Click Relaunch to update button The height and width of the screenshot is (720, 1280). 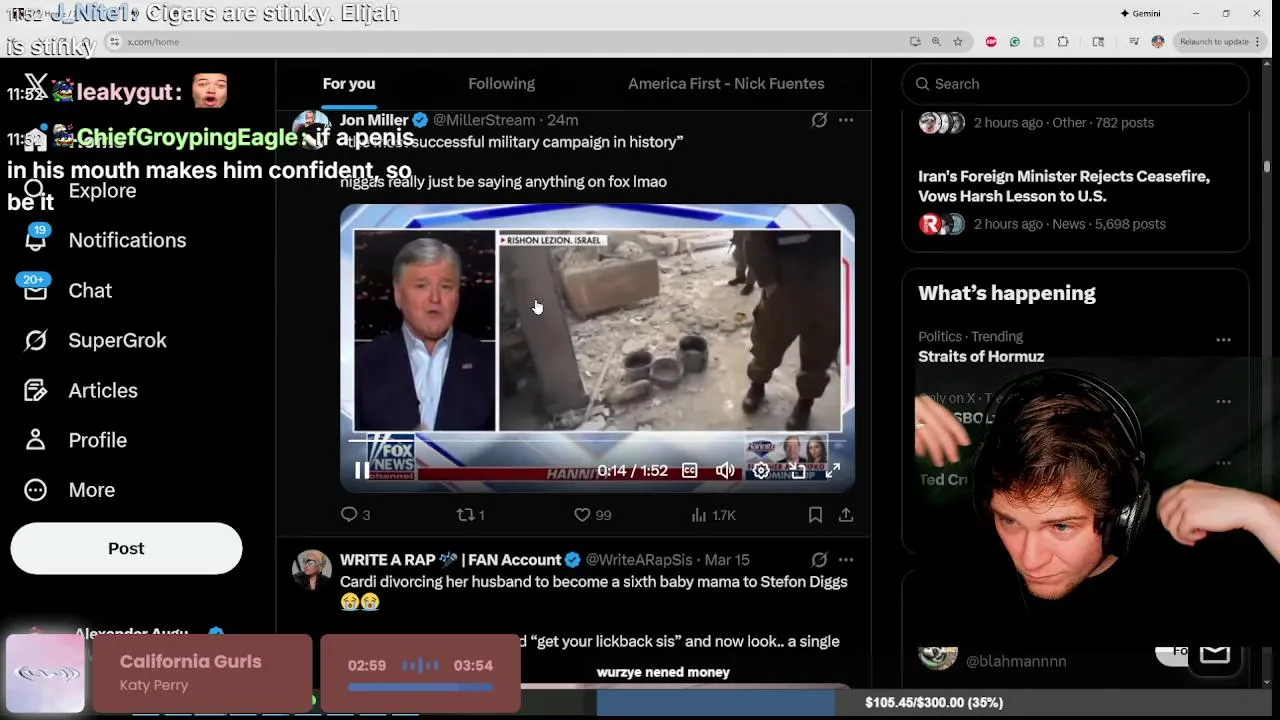[x=1213, y=42]
